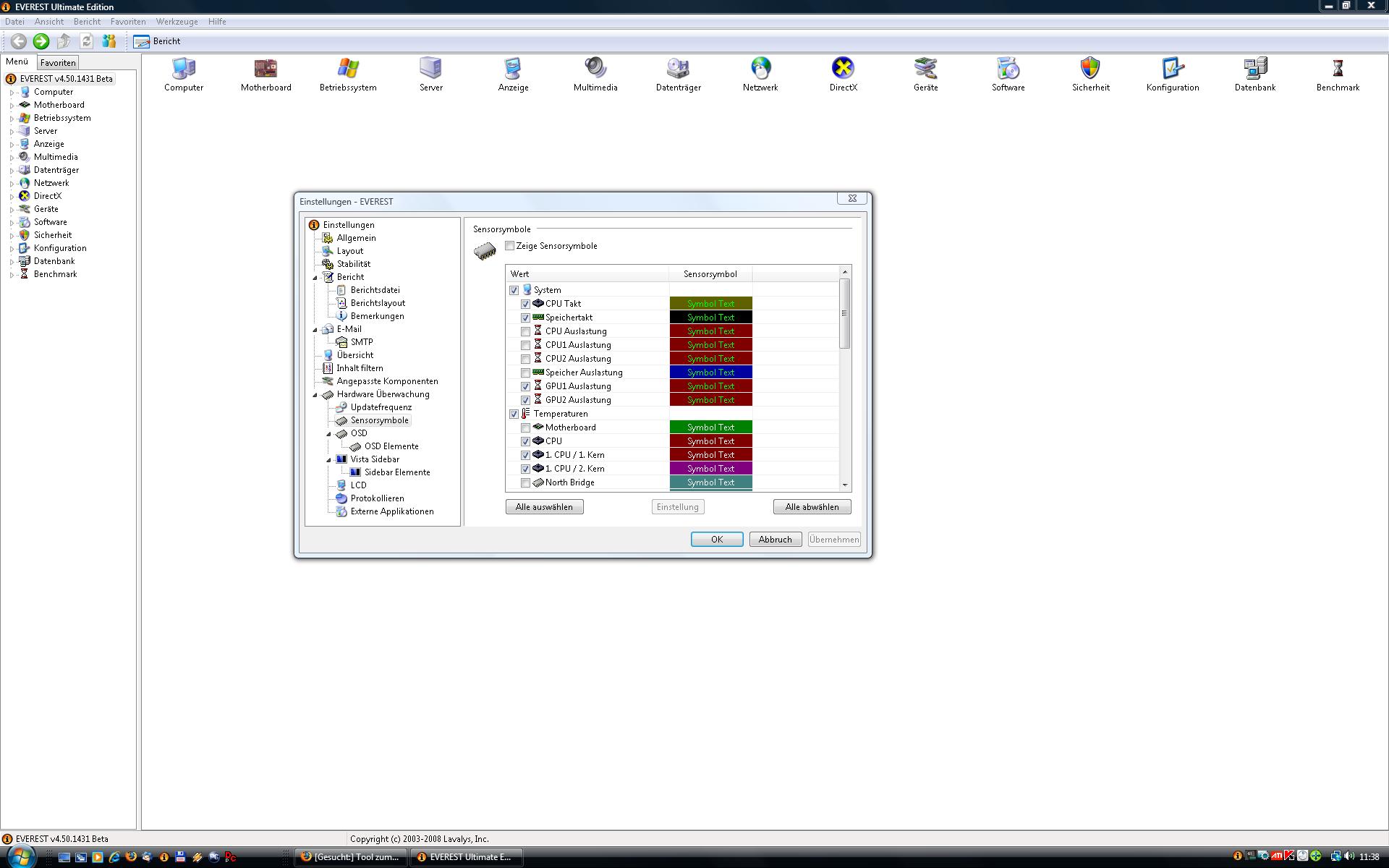Click the sensor list scrollbar down arrow
Viewport: 1389px width, 868px height.
pyautogui.click(x=844, y=485)
